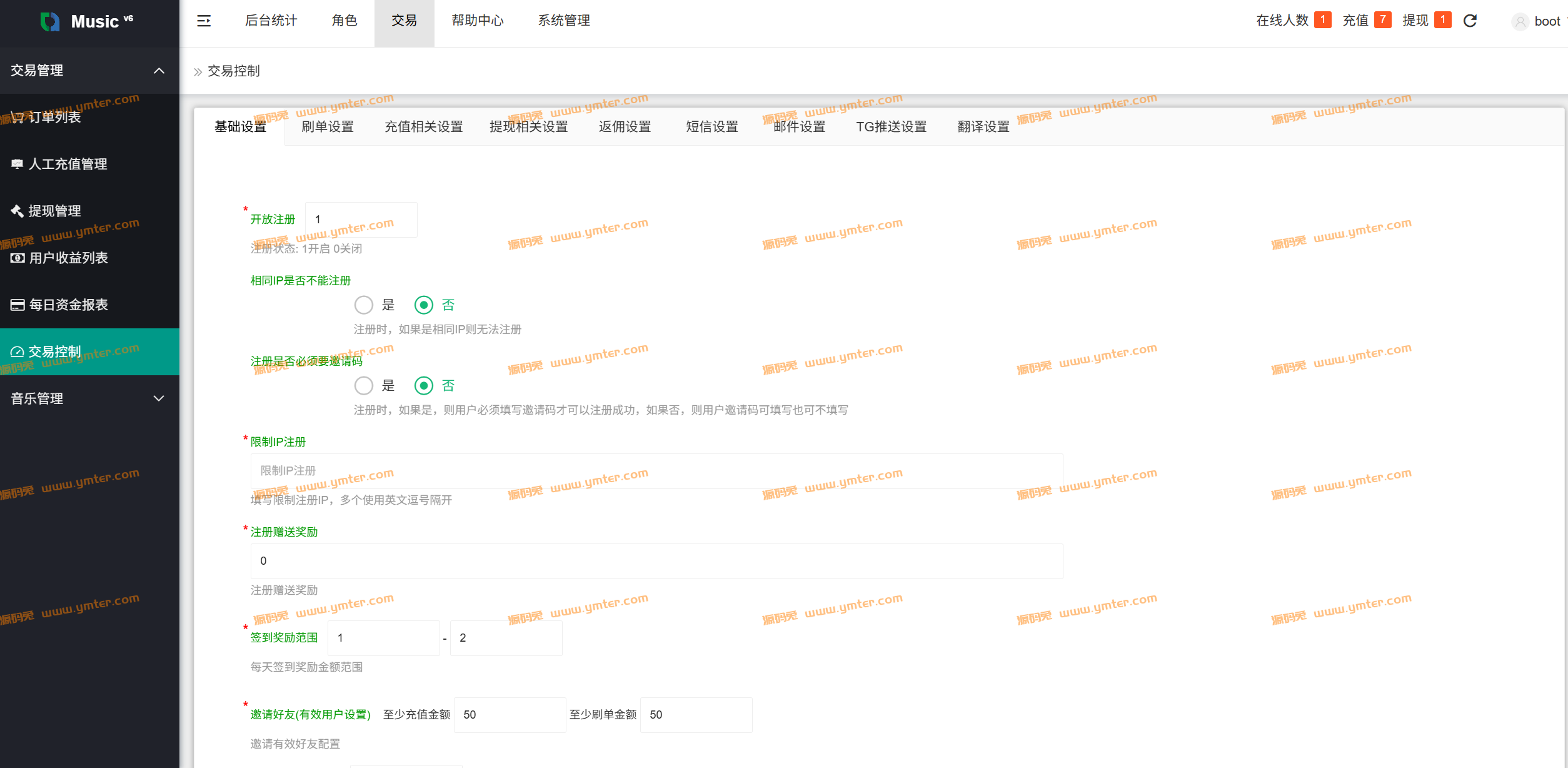Click the icon beside 人工充值管理
Screen dimensions: 1568x768
17,164
